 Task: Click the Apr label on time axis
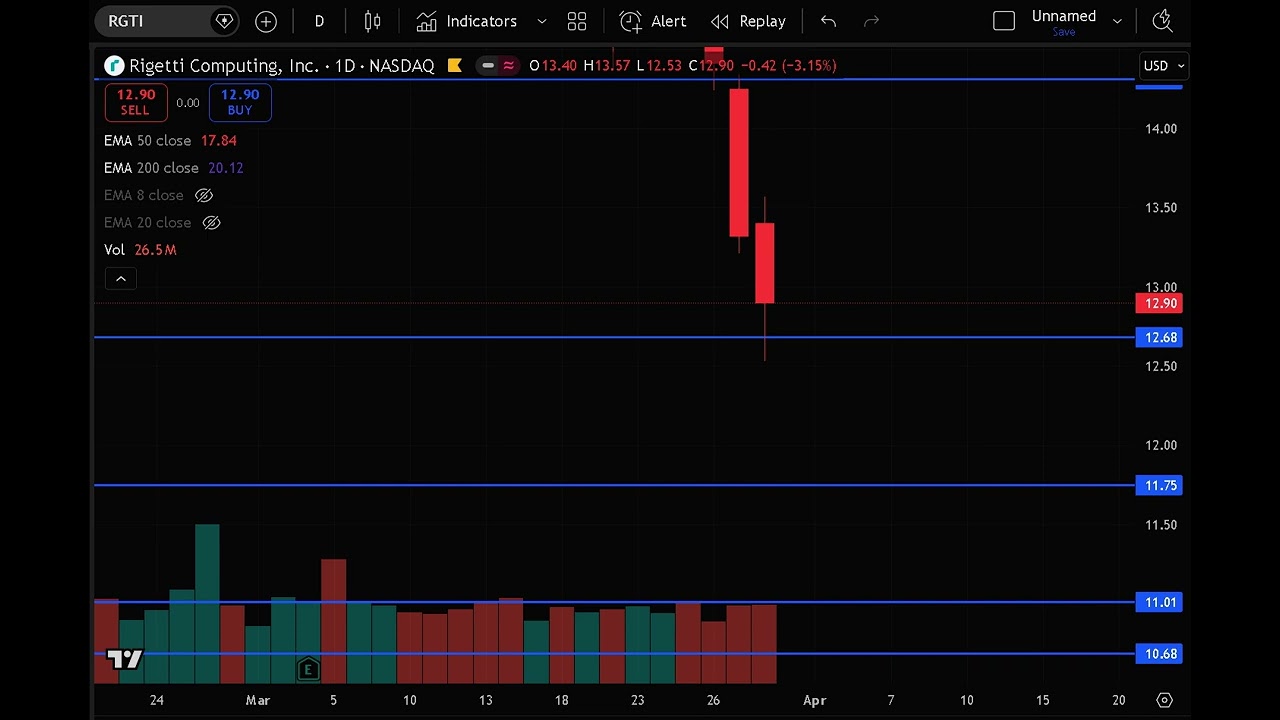point(815,700)
